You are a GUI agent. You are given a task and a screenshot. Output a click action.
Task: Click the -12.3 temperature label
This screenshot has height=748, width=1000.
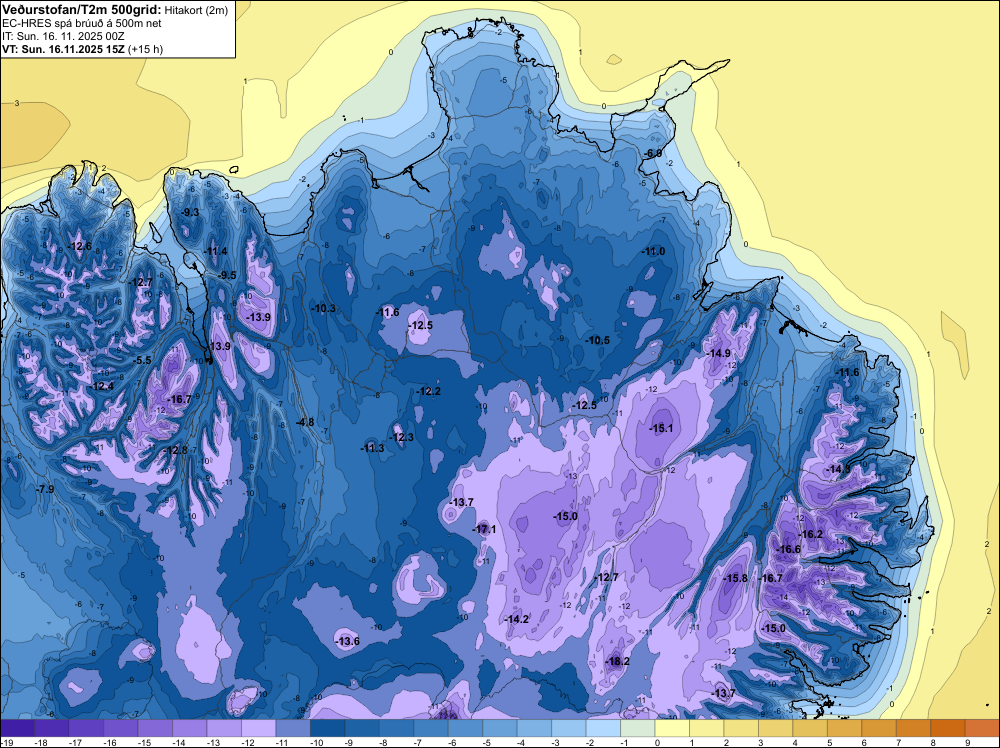(x=402, y=437)
